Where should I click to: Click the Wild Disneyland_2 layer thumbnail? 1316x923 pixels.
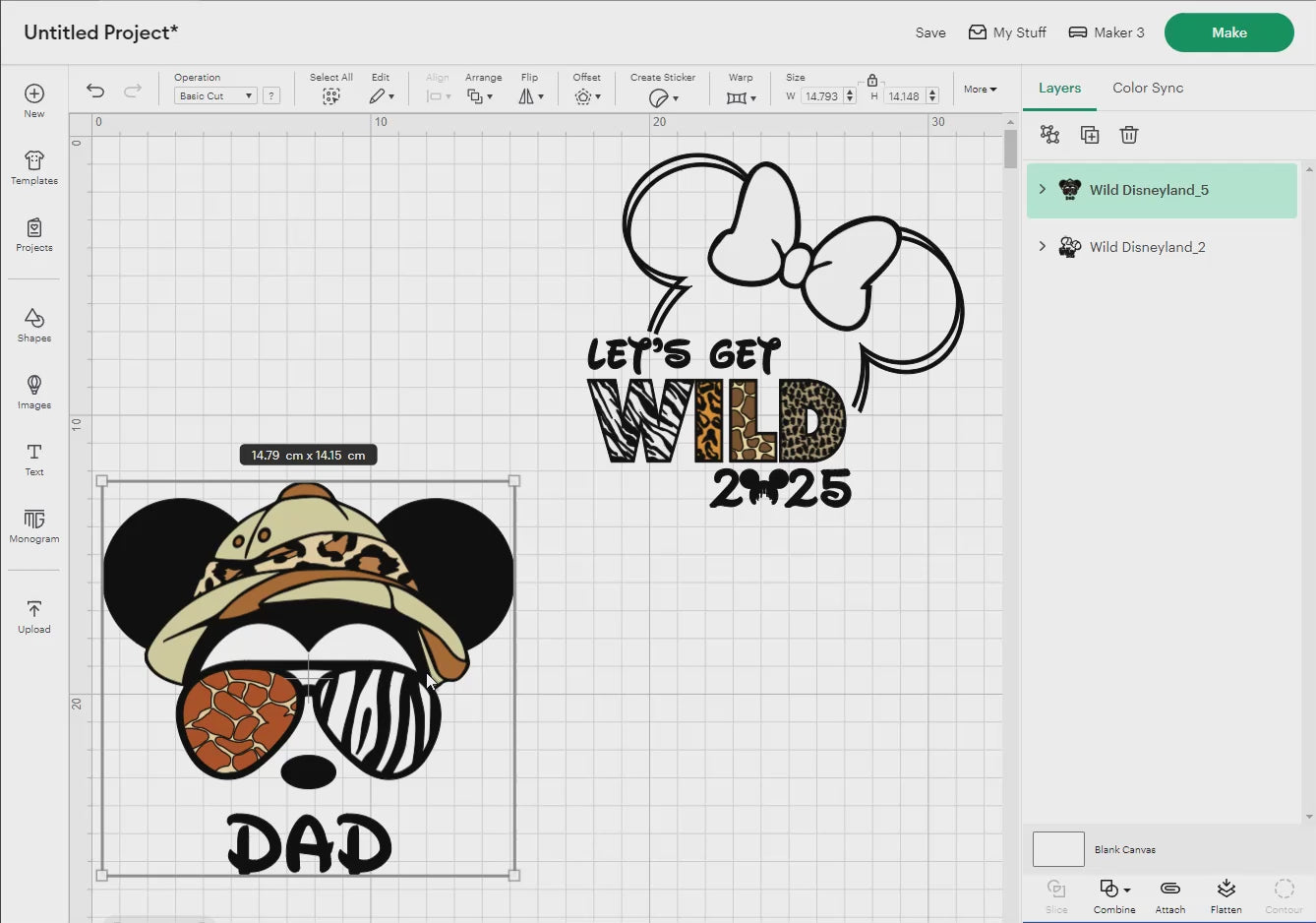coord(1069,246)
